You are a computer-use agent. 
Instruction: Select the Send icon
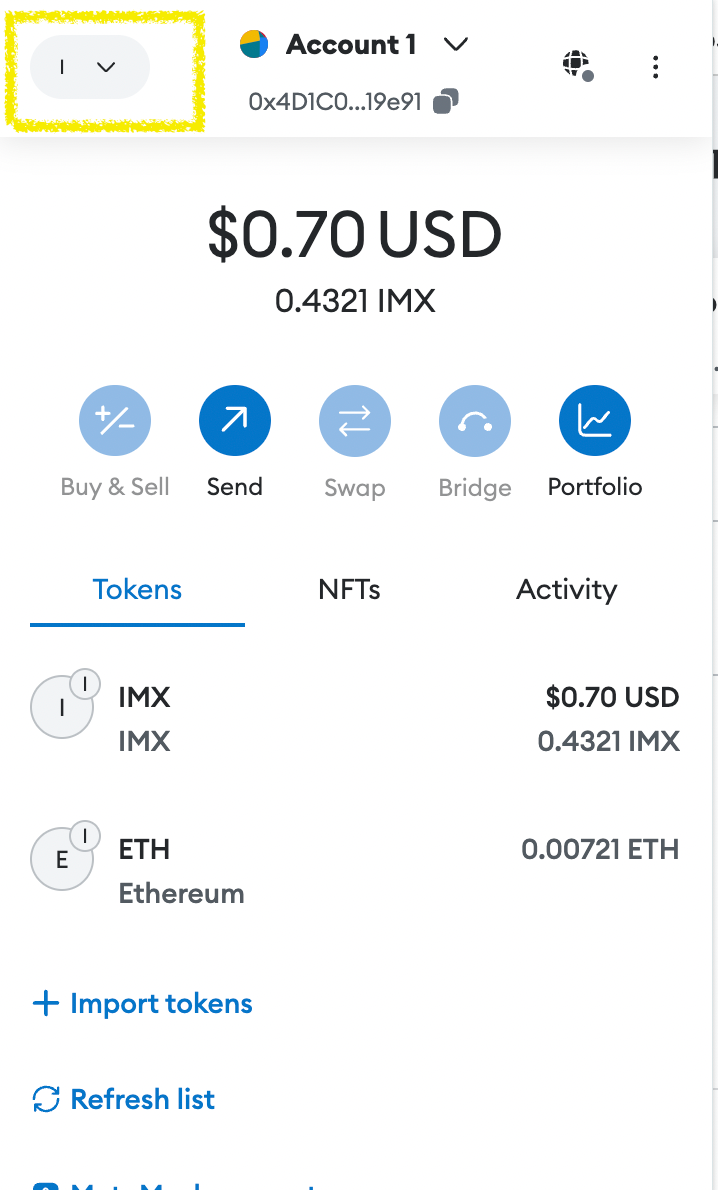[x=234, y=420]
